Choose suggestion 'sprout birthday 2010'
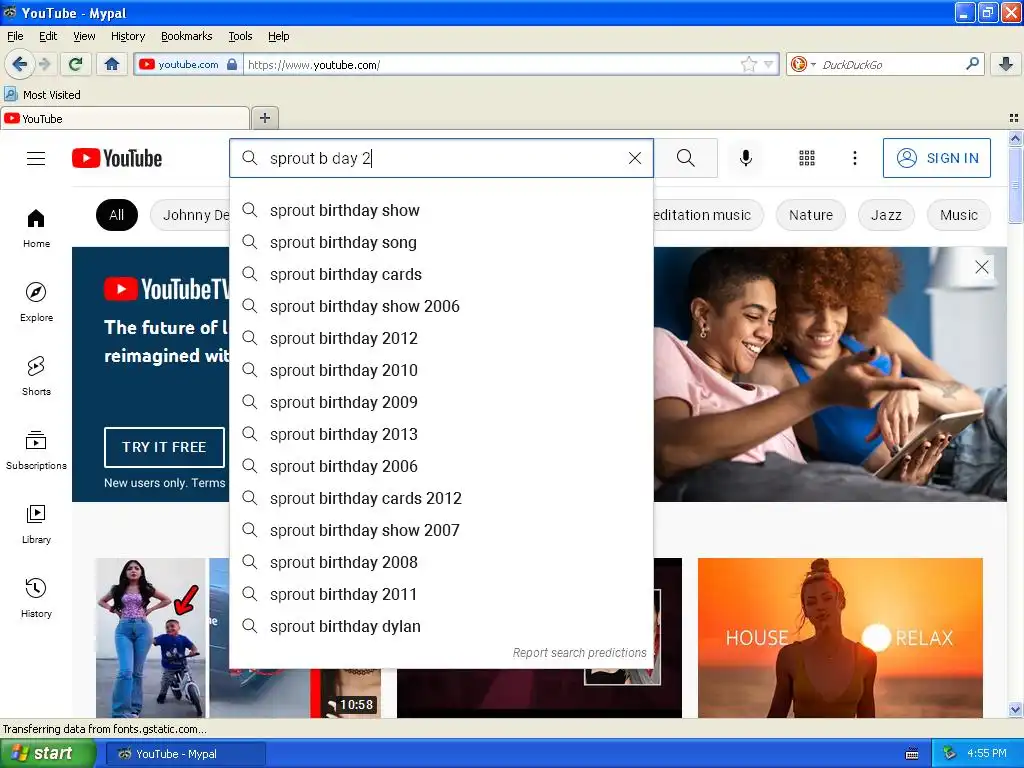The width and height of the screenshot is (1024, 768). 441,370
